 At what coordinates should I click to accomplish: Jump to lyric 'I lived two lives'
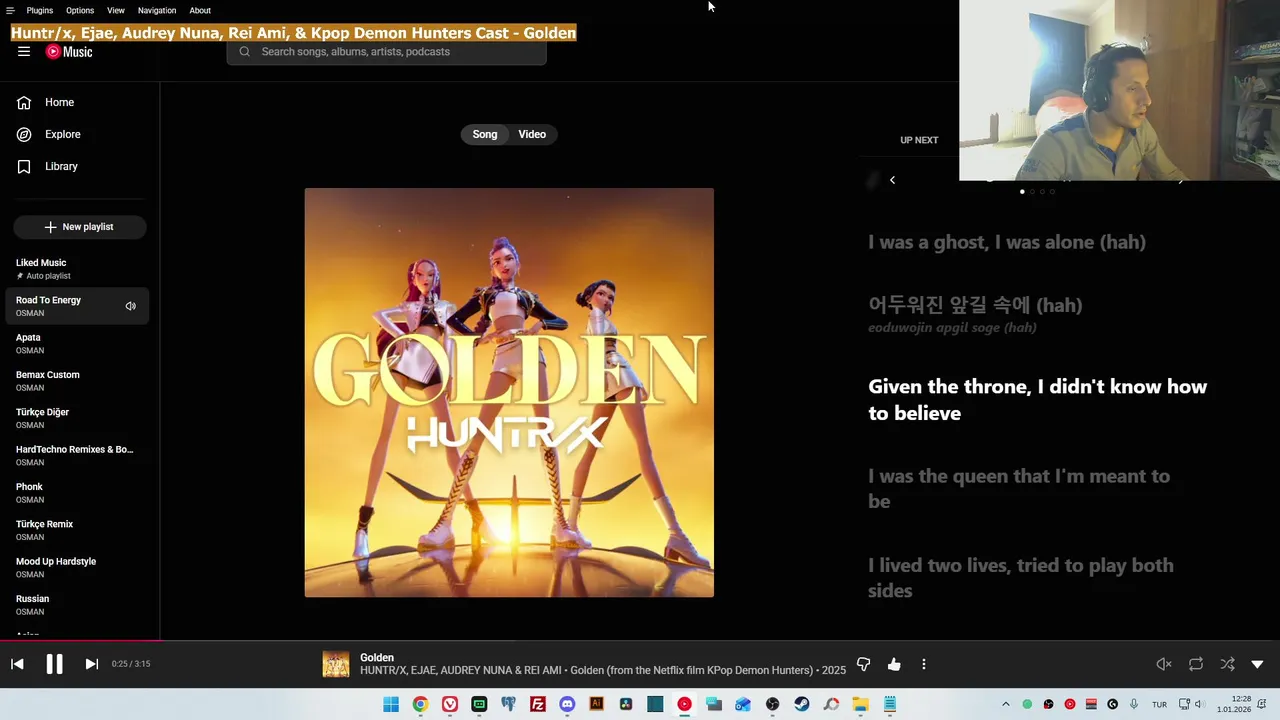pos(1021,578)
